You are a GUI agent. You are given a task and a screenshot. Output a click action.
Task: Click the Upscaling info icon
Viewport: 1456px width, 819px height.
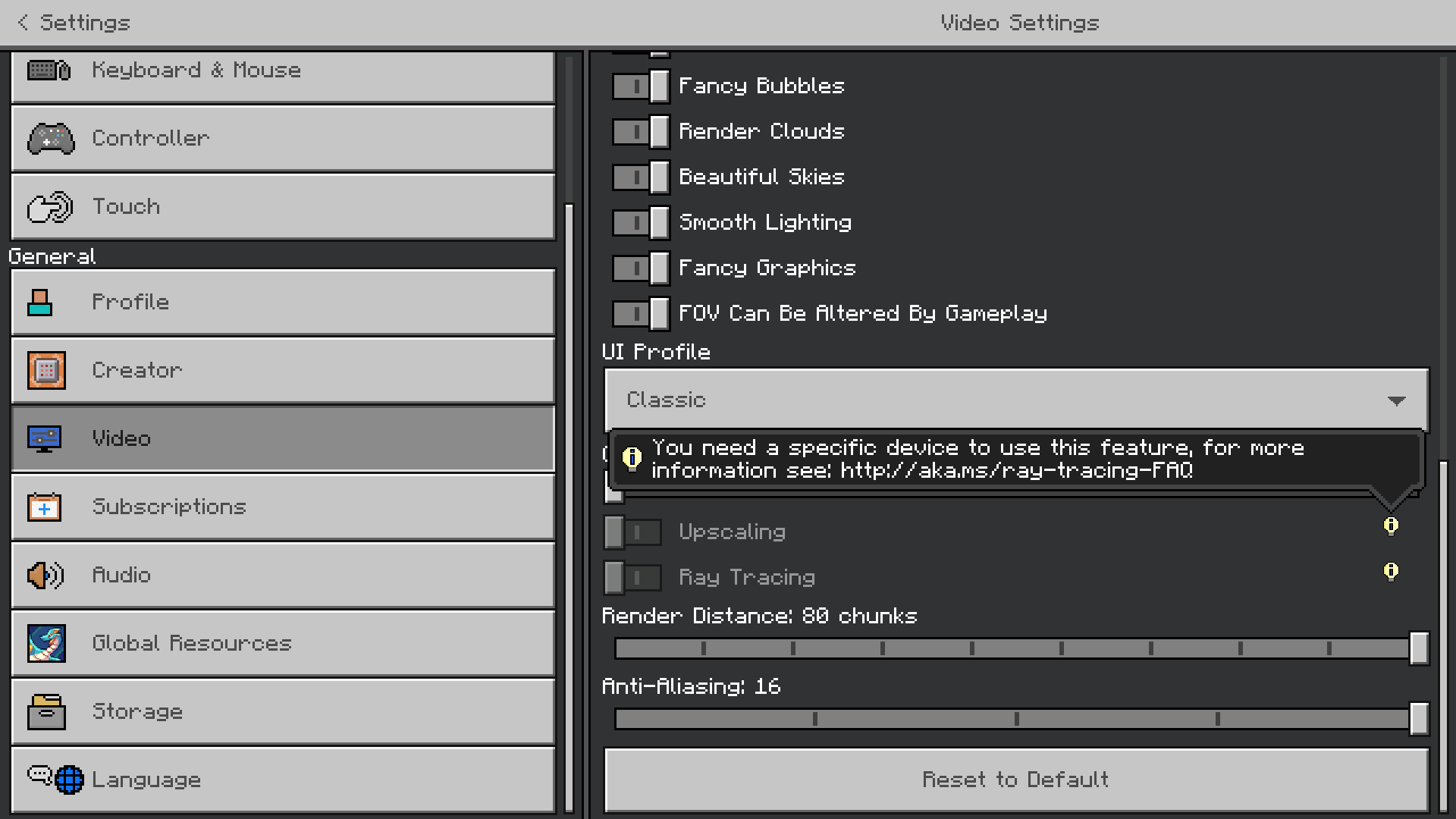pyautogui.click(x=1391, y=526)
